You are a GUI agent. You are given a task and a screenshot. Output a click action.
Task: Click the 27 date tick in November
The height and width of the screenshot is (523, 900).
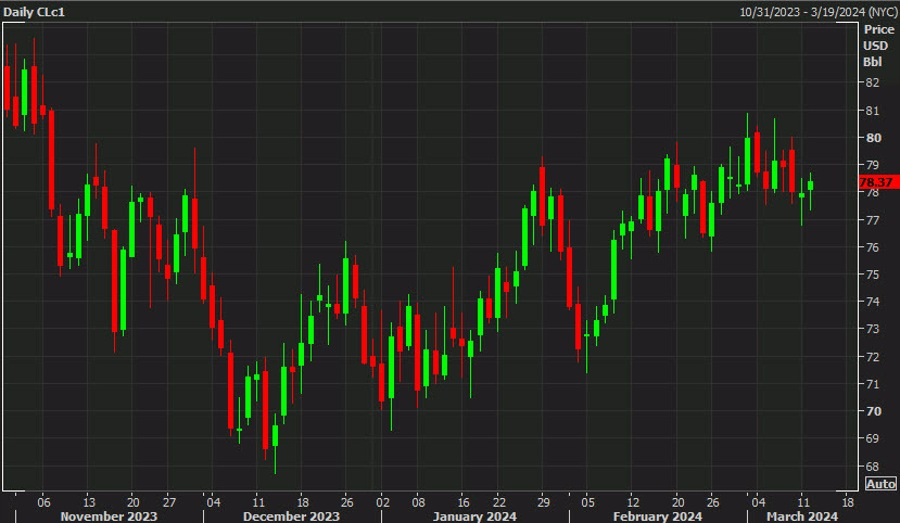click(169, 502)
